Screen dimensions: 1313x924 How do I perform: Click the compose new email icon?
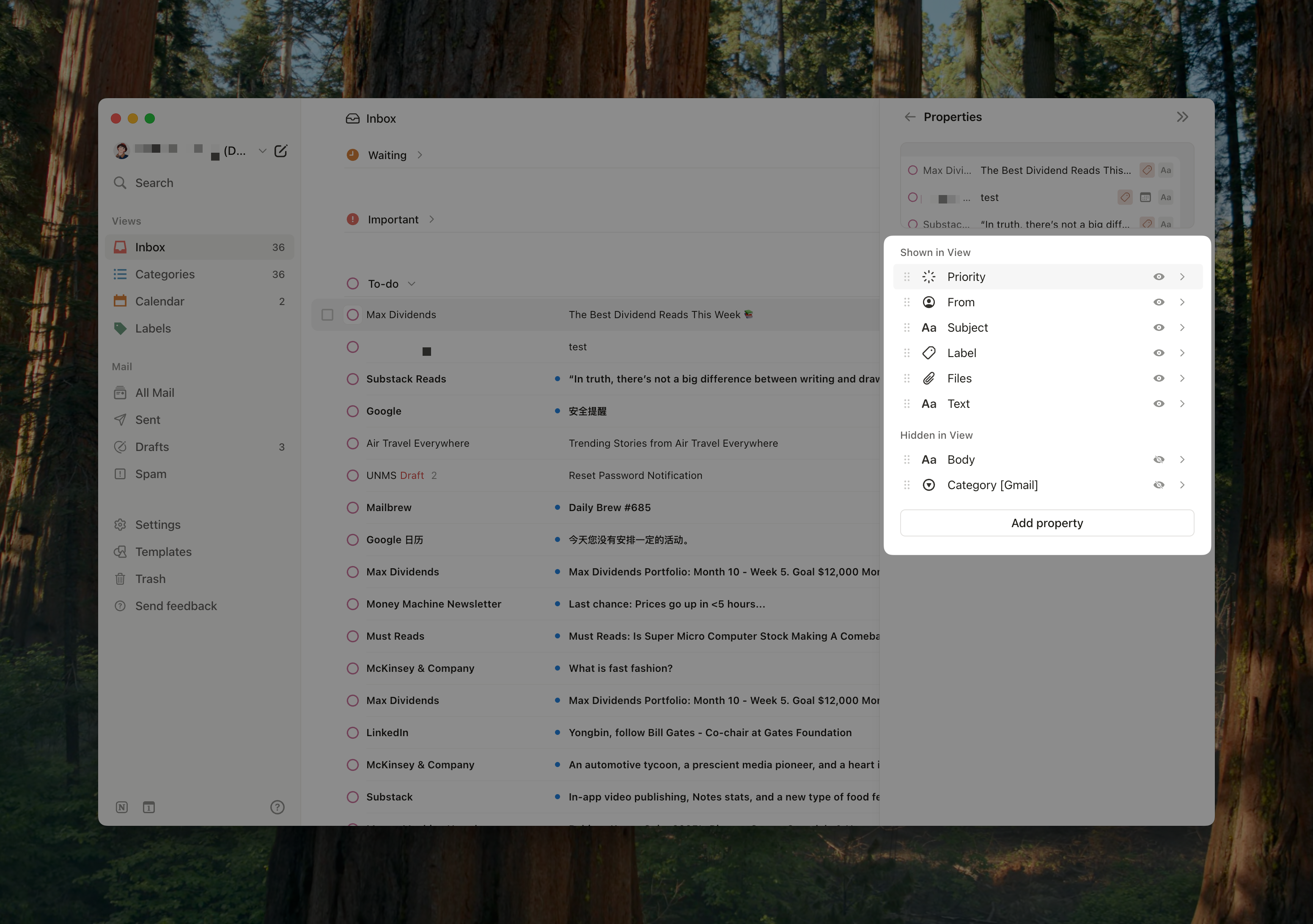click(x=281, y=151)
